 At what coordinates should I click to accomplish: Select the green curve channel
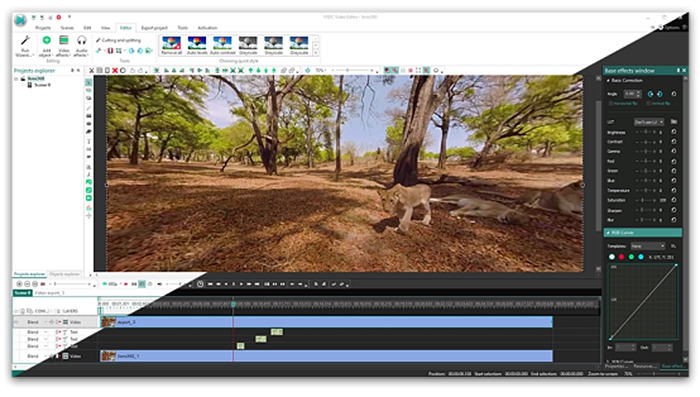point(631,257)
